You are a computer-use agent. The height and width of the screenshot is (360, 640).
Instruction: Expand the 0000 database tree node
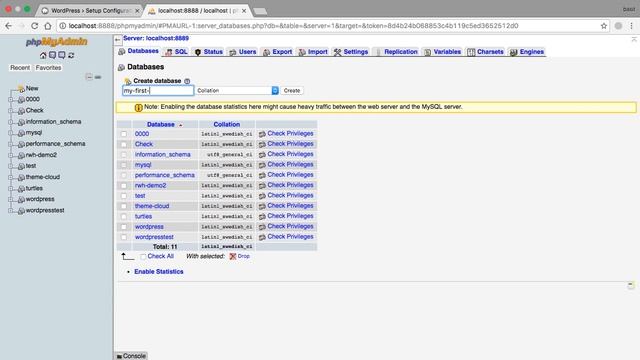[x=11, y=100]
